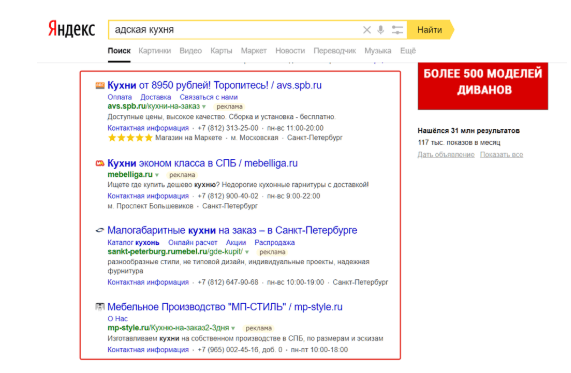Image resolution: width=571 pixels, height=373 pixels.
Task: Select the Поиск tab
Action: click(x=119, y=51)
